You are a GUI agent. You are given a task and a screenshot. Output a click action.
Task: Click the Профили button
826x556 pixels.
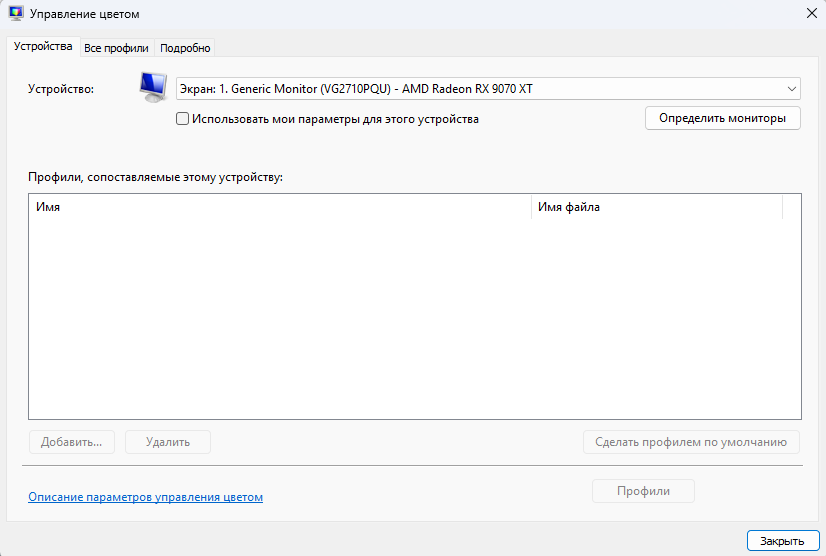[x=643, y=491]
